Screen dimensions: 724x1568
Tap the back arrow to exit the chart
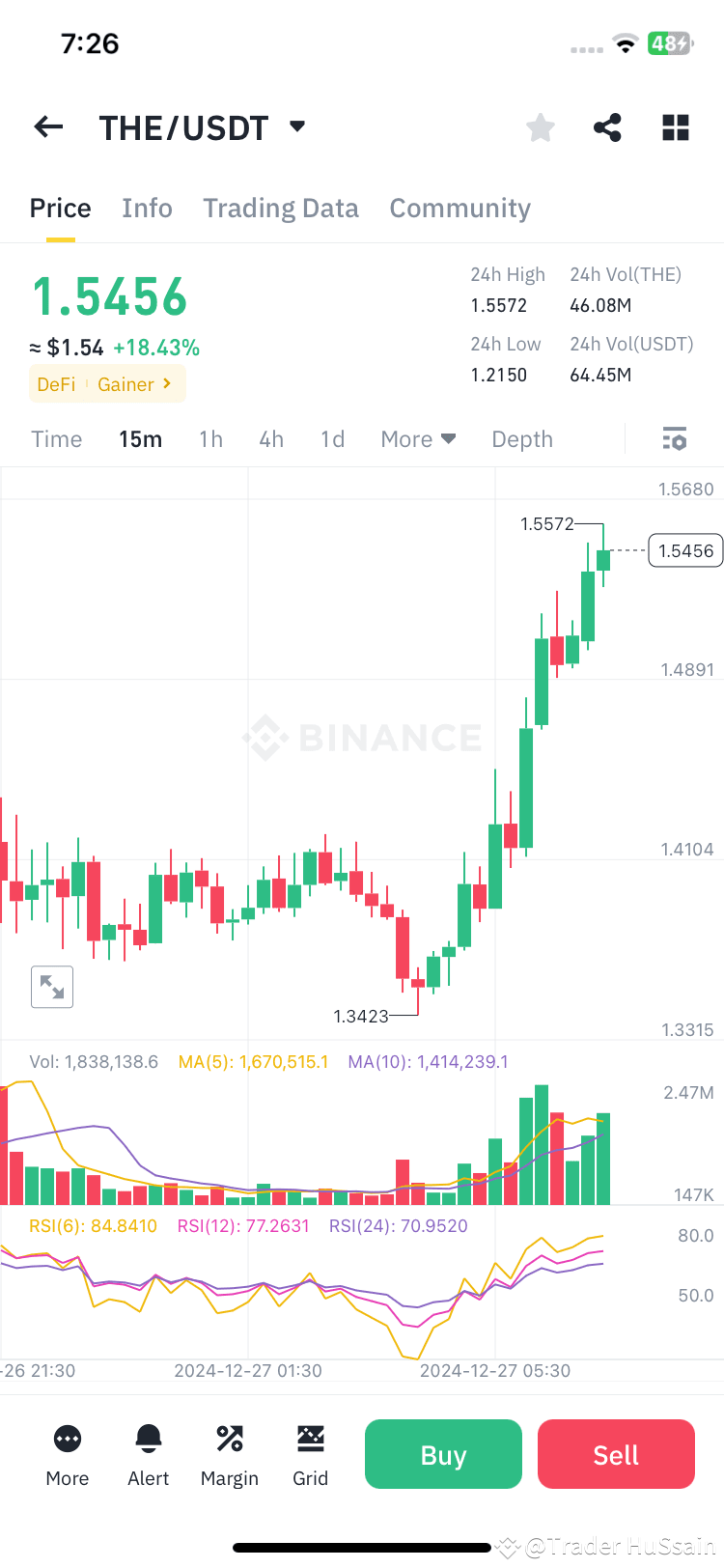coord(48,126)
